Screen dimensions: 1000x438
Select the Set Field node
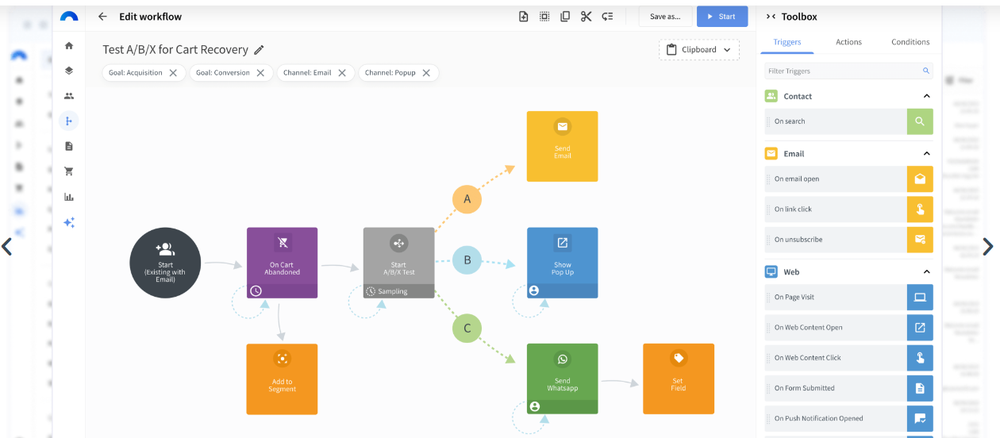[679, 379]
